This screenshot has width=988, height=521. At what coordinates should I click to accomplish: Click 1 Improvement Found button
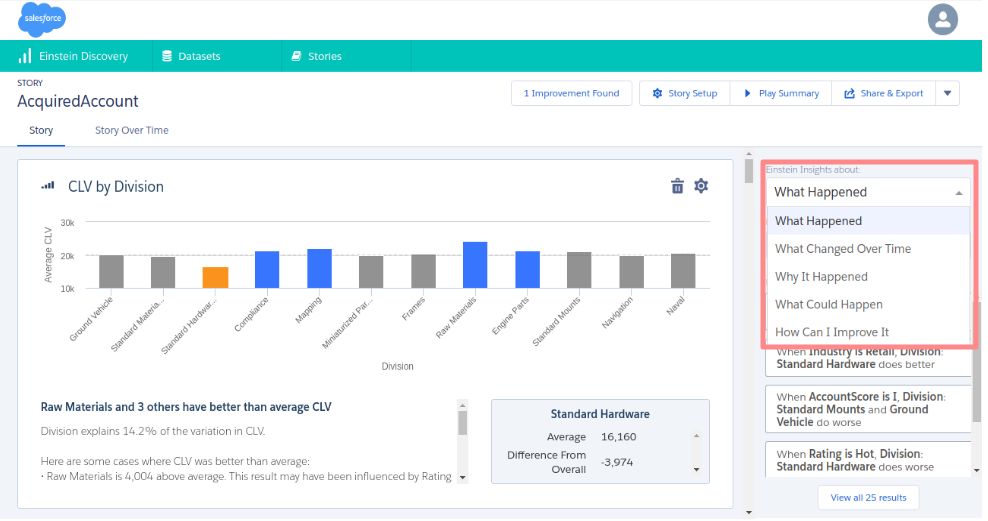[x=571, y=93]
